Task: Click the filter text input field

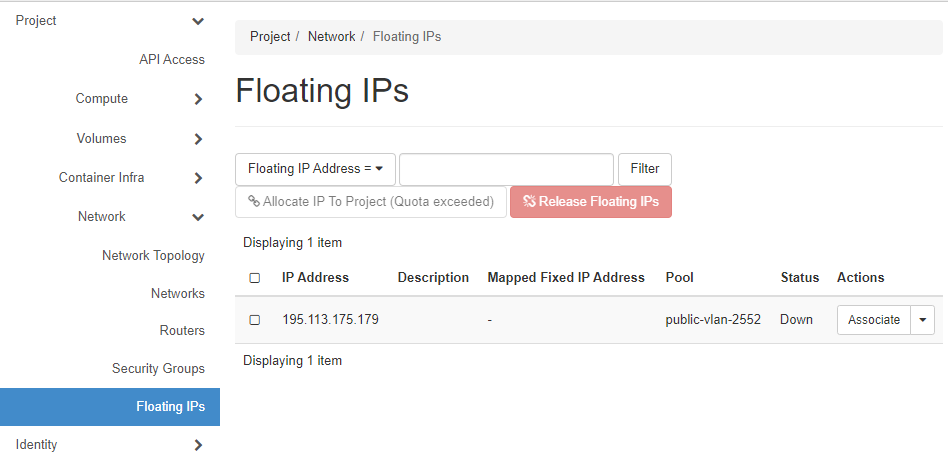Action: coord(506,169)
